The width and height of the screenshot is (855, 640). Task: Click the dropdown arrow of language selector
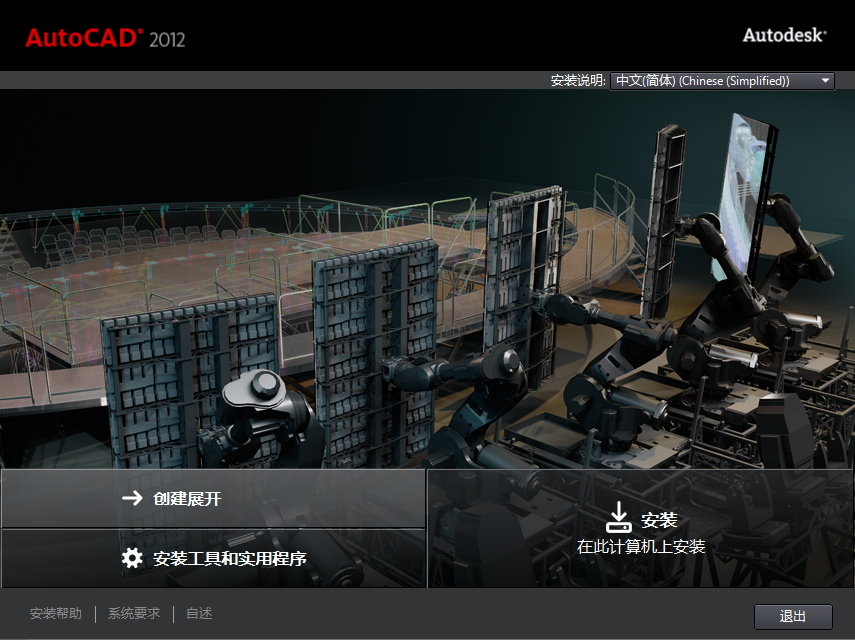pyautogui.click(x=825, y=81)
